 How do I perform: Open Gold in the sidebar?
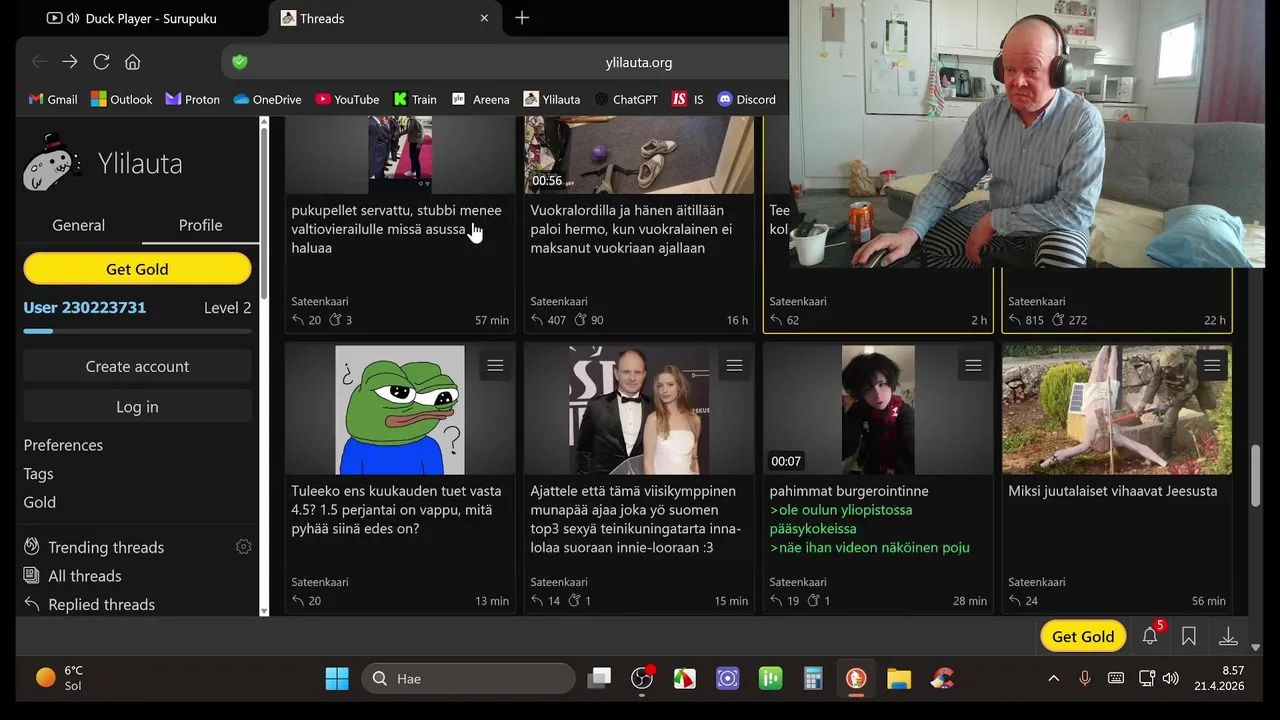click(39, 502)
